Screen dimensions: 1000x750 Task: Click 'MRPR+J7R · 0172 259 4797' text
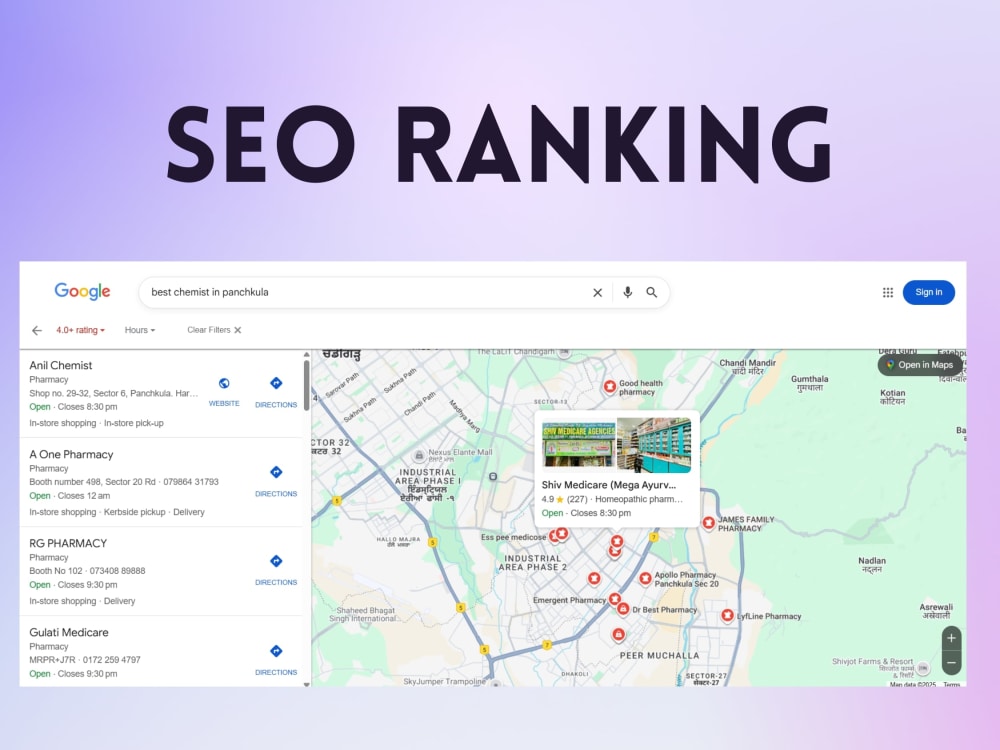85,660
